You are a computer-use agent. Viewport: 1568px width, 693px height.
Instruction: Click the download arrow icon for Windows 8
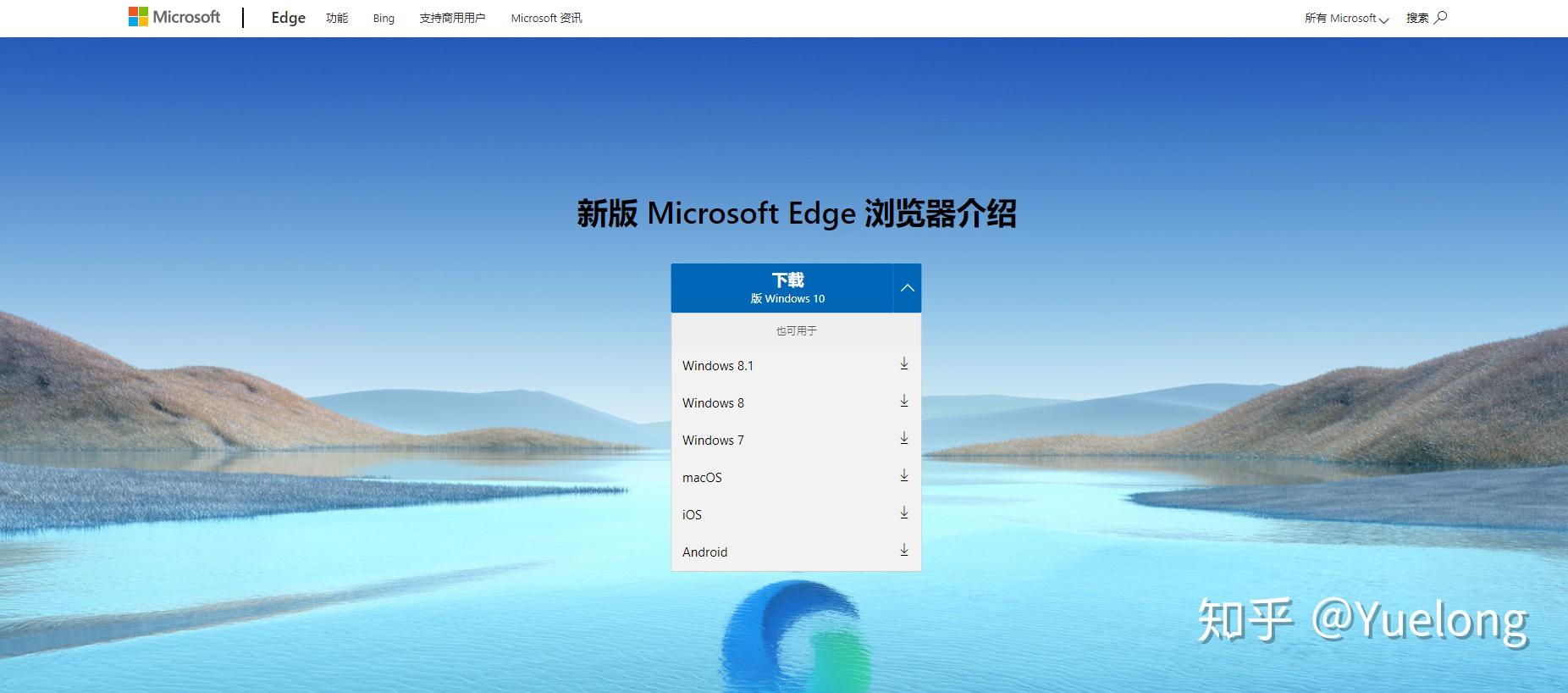pyautogui.click(x=903, y=401)
